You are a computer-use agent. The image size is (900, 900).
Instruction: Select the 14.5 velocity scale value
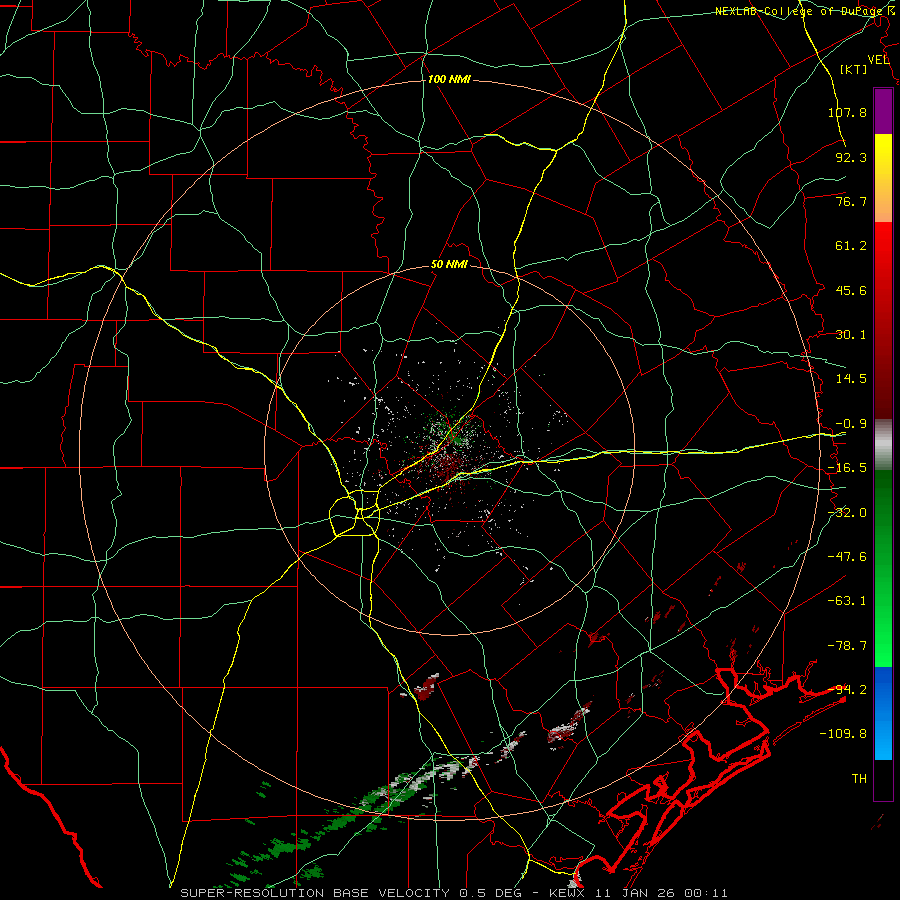(x=851, y=379)
